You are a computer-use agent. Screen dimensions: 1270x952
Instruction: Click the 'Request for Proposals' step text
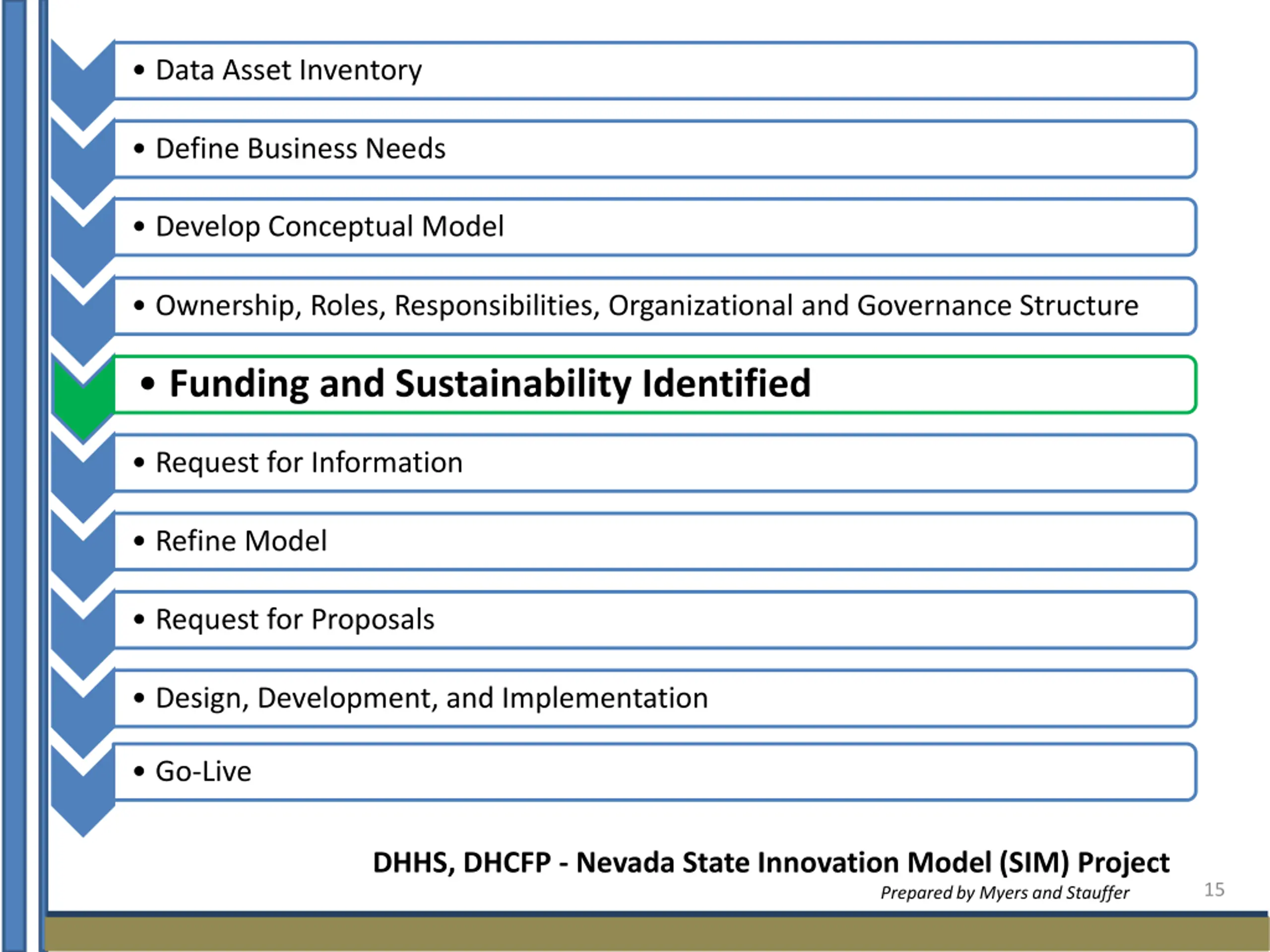point(295,620)
